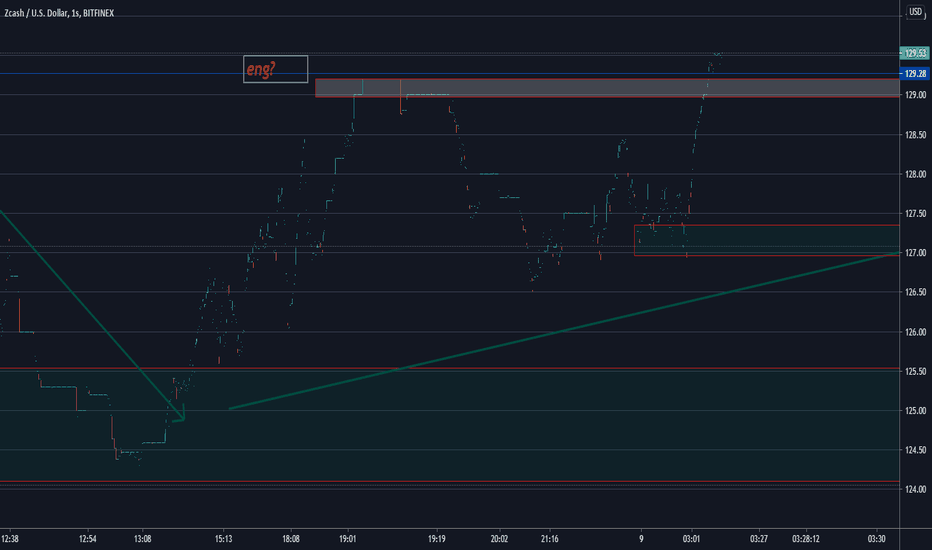Click the 129.00 price axis label
This screenshot has width=932, height=550.
pyautogui.click(x=915, y=95)
